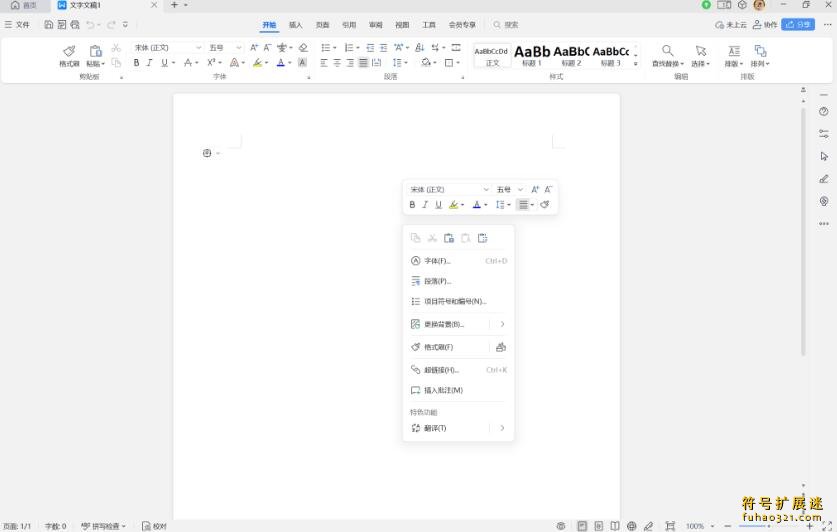Click the Paste clipboard icon in ribbon
This screenshot has height=532, width=837.
pyautogui.click(x=96, y=51)
